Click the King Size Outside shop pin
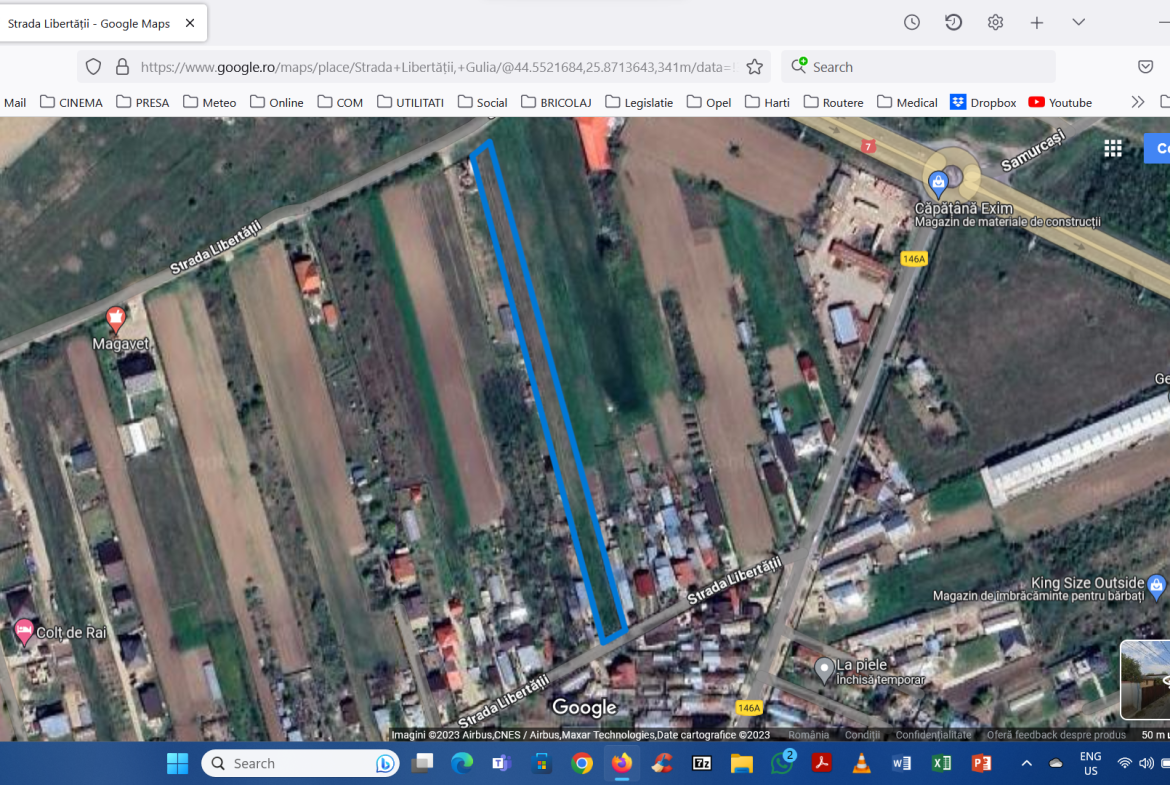The width and height of the screenshot is (1170, 785). tap(1157, 584)
